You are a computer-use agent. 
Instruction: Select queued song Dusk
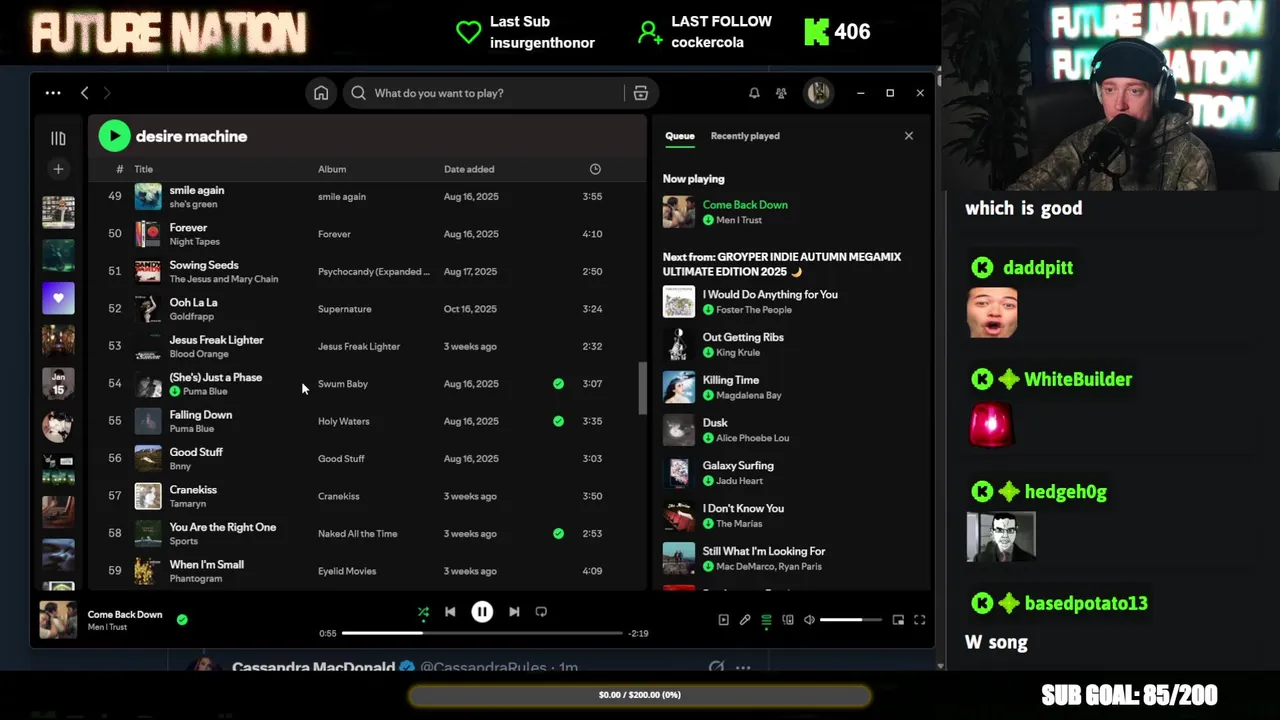790,430
